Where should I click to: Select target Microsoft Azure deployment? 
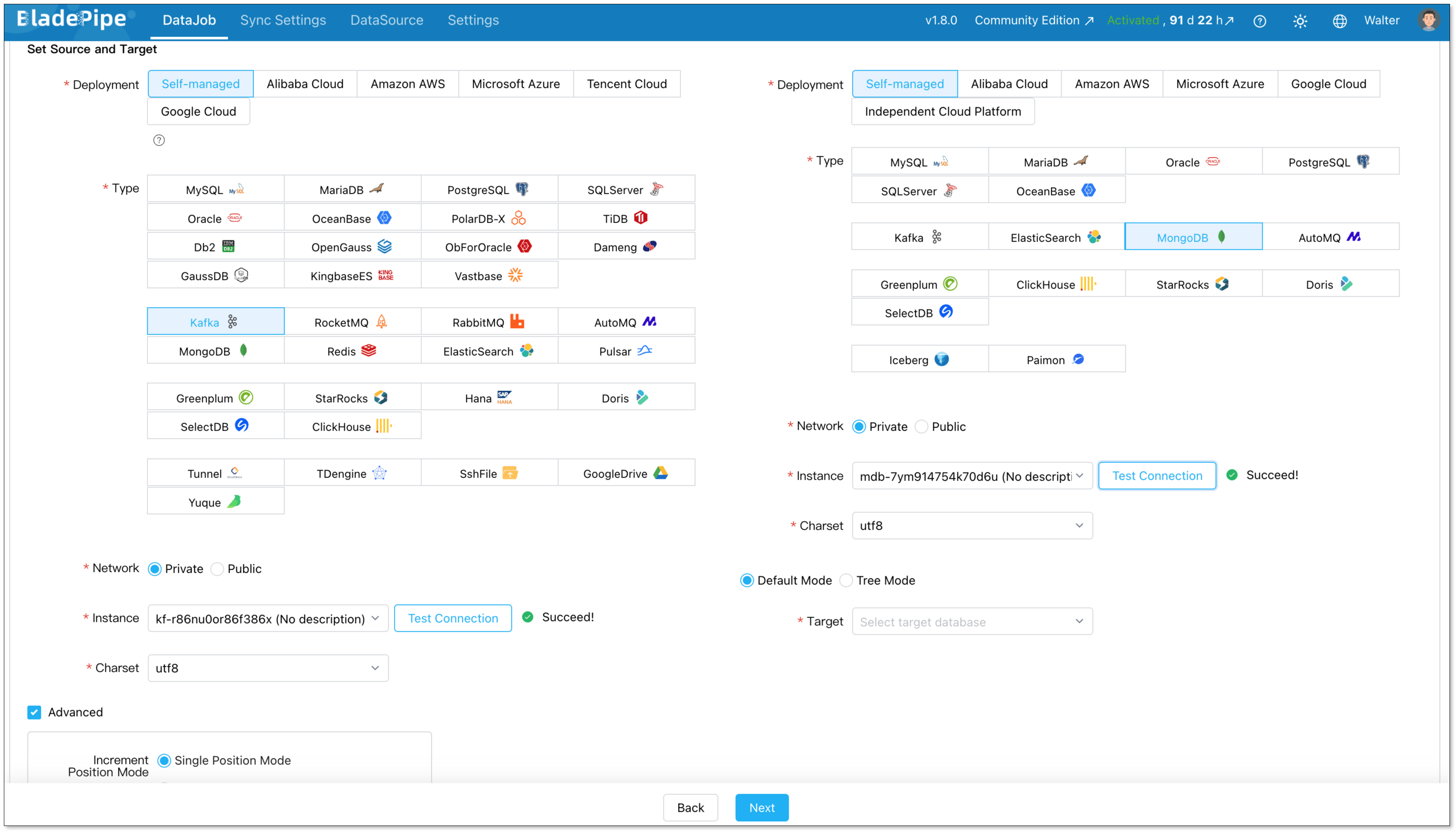click(1220, 84)
